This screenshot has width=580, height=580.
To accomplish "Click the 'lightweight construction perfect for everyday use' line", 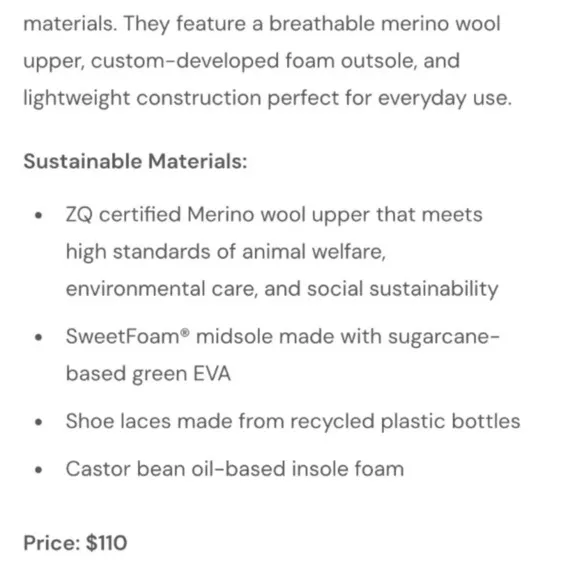I will pos(268,98).
